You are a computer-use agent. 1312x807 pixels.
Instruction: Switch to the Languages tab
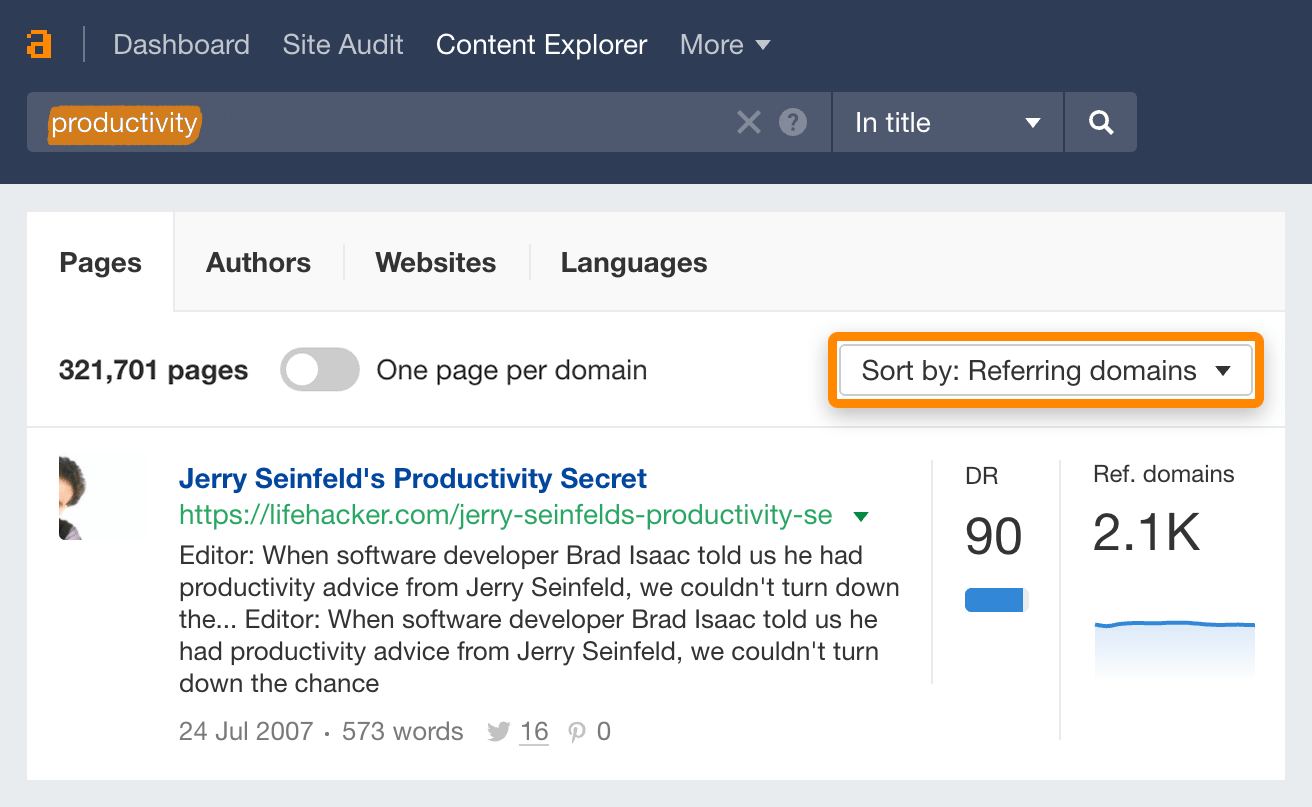pyautogui.click(x=633, y=263)
